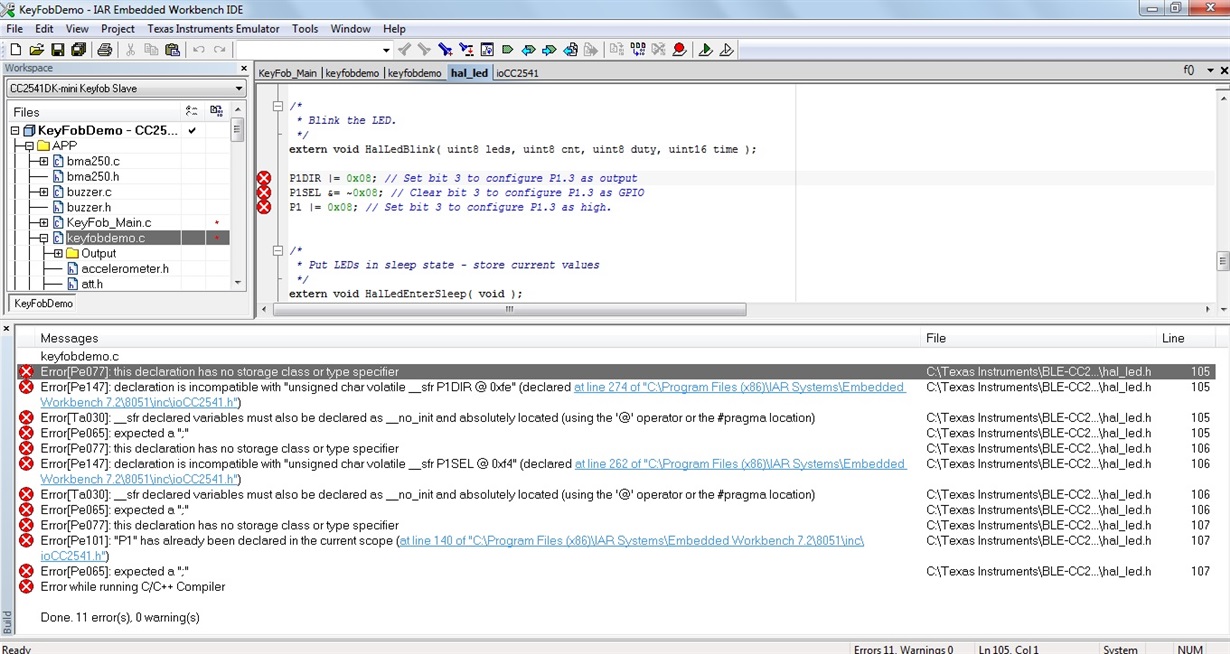Follow the link to line 140 of ioCC2541.h
Screen dimensions: 1230x654
click(631, 541)
